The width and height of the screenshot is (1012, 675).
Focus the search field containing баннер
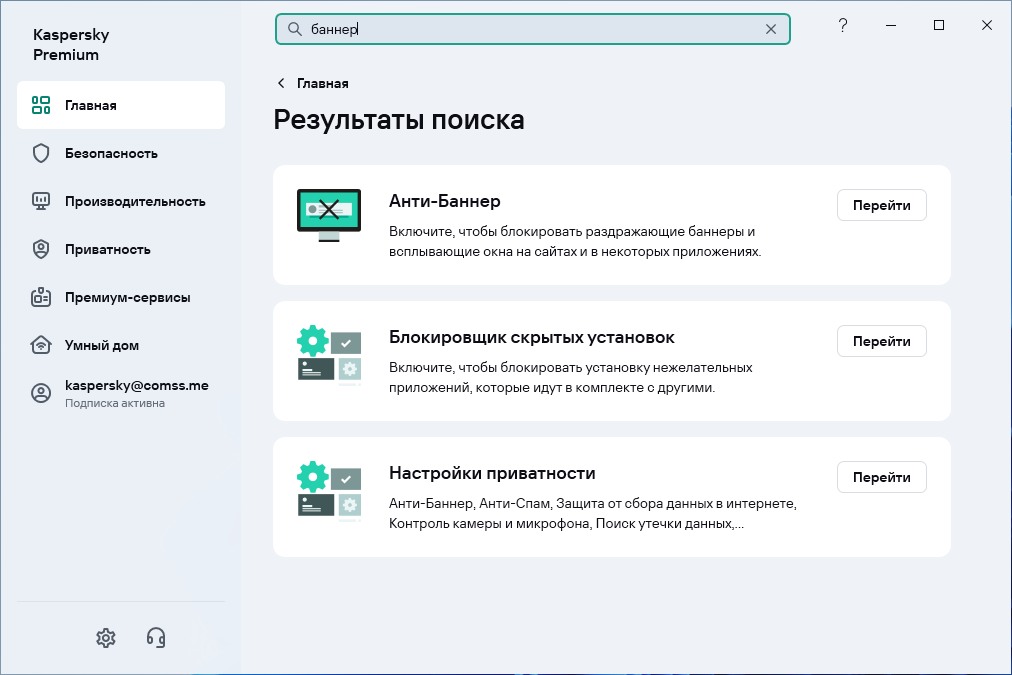(532, 29)
